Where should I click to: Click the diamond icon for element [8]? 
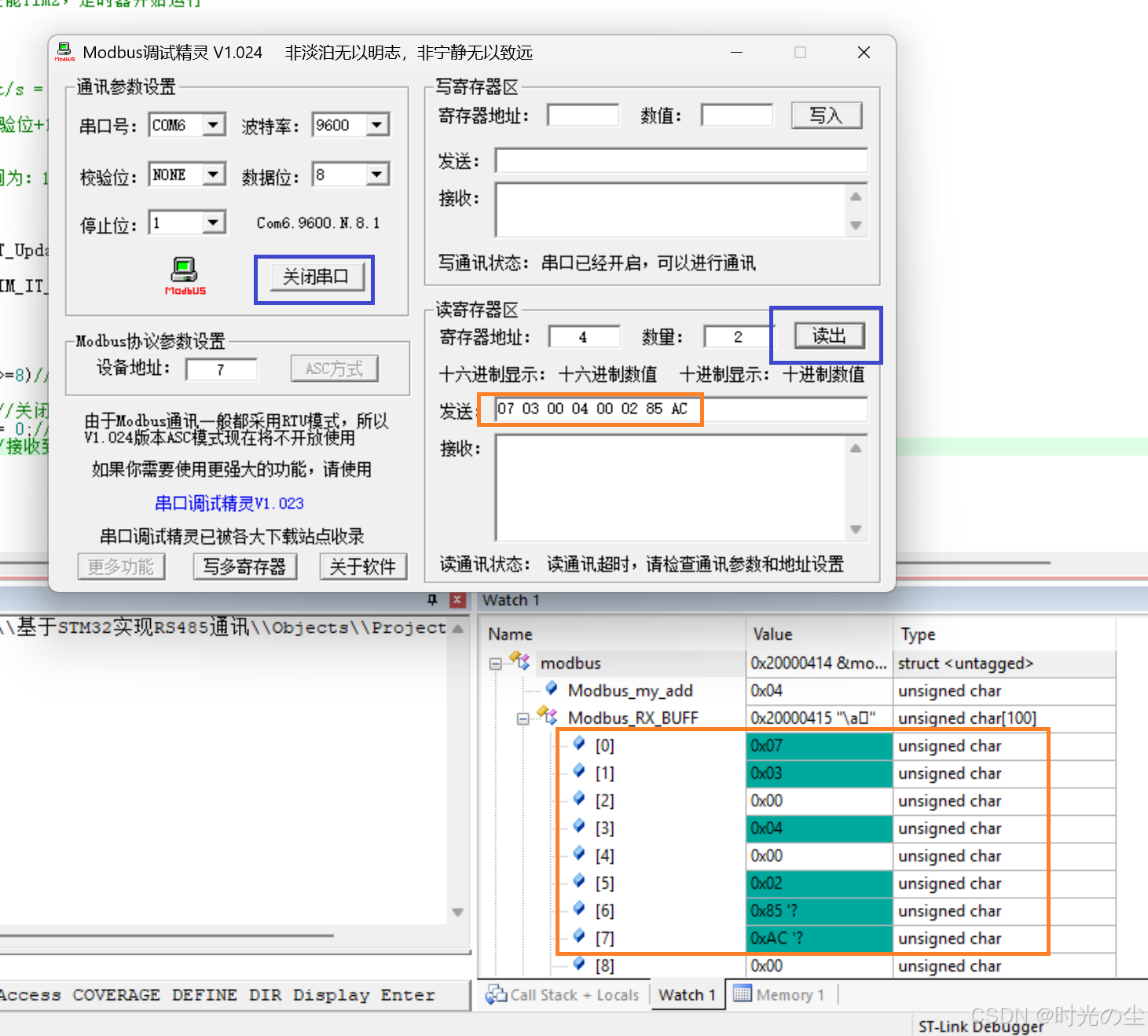pyautogui.click(x=579, y=964)
